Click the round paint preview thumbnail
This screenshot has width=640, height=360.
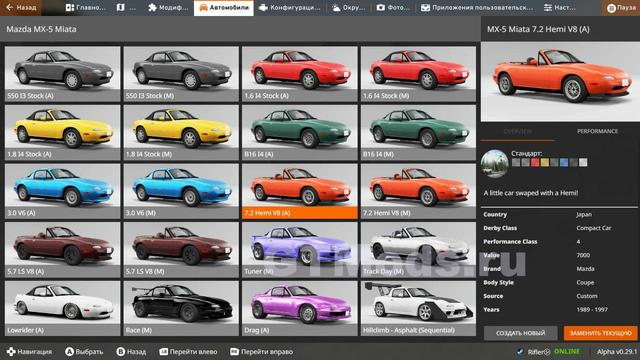495,163
